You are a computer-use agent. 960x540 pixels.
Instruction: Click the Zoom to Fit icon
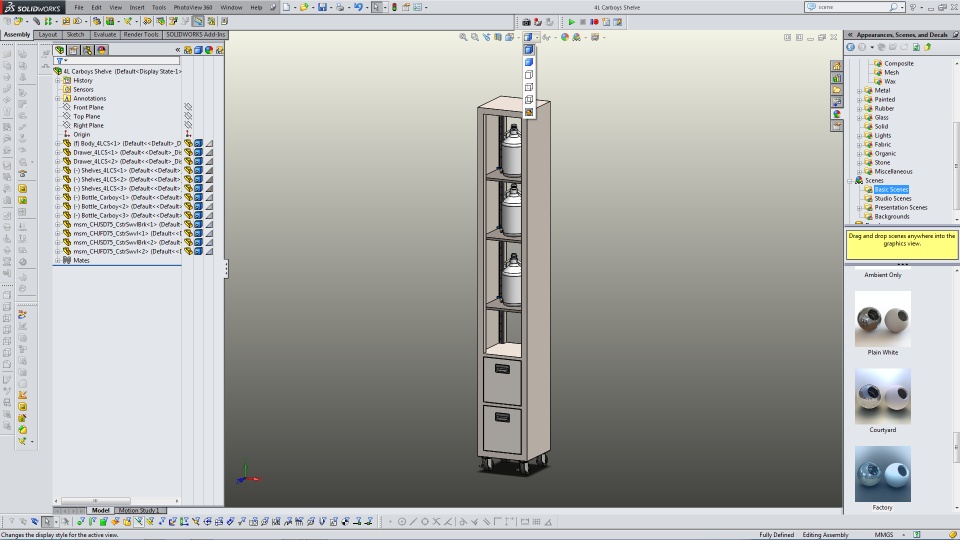click(463, 37)
